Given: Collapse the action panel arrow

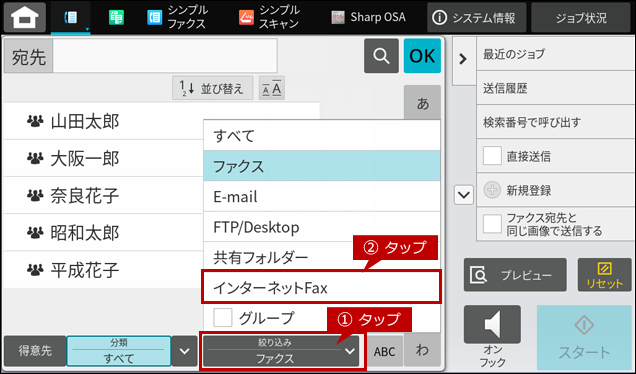Looking at the screenshot, I should 463,60.
